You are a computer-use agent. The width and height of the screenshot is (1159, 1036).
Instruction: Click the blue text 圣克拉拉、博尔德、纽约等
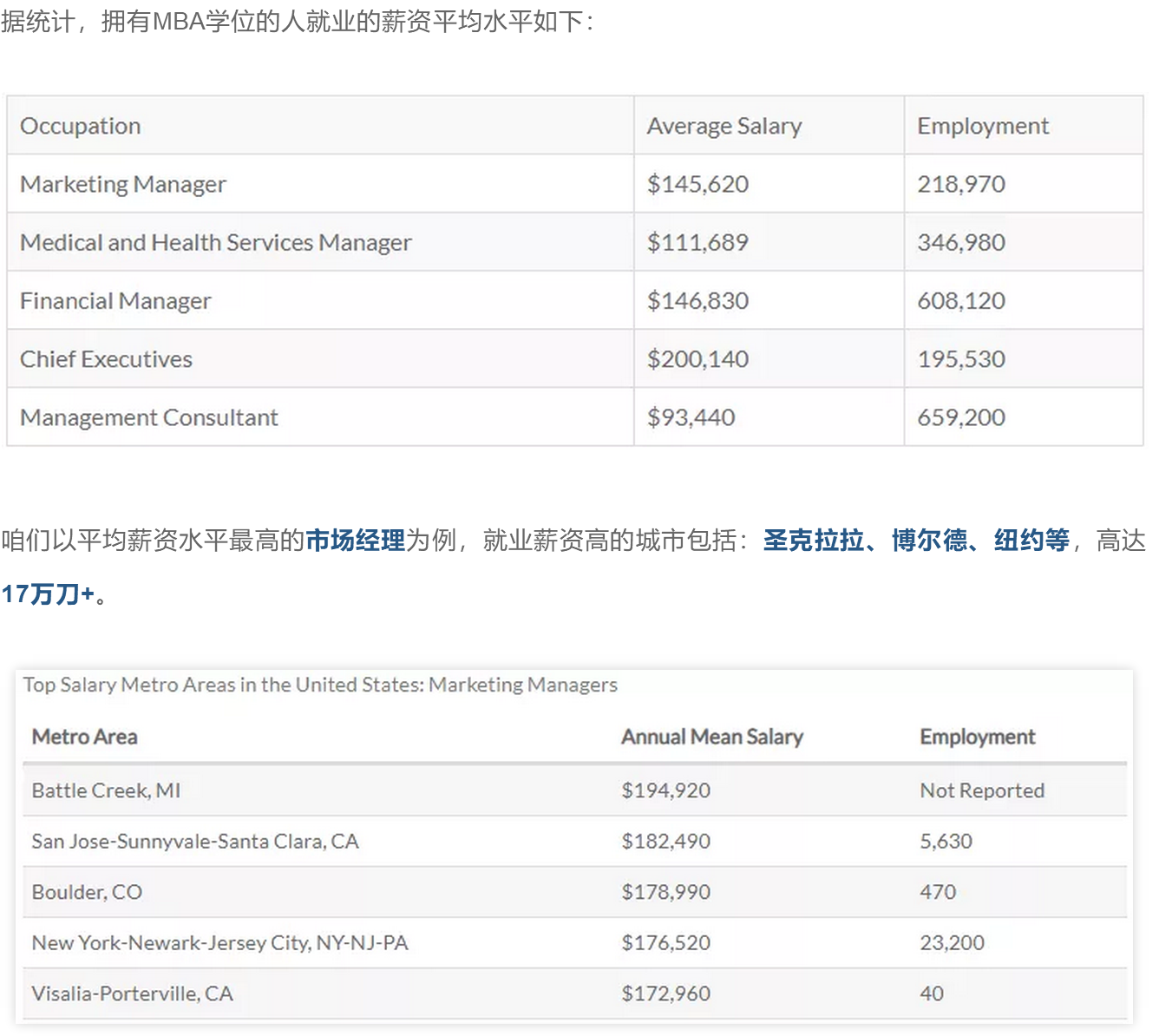click(916, 541)
